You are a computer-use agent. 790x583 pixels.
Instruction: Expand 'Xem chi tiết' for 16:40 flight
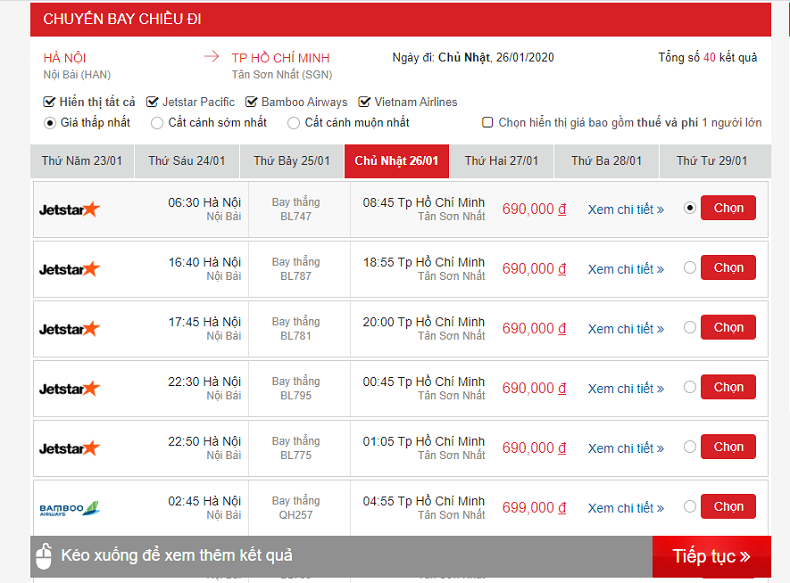(626, 270)
